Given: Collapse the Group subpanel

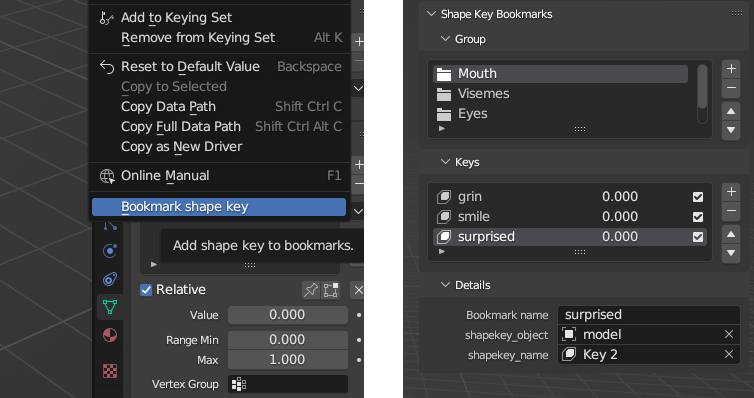Looking at the screenshot, I should (x=445, y=39).
